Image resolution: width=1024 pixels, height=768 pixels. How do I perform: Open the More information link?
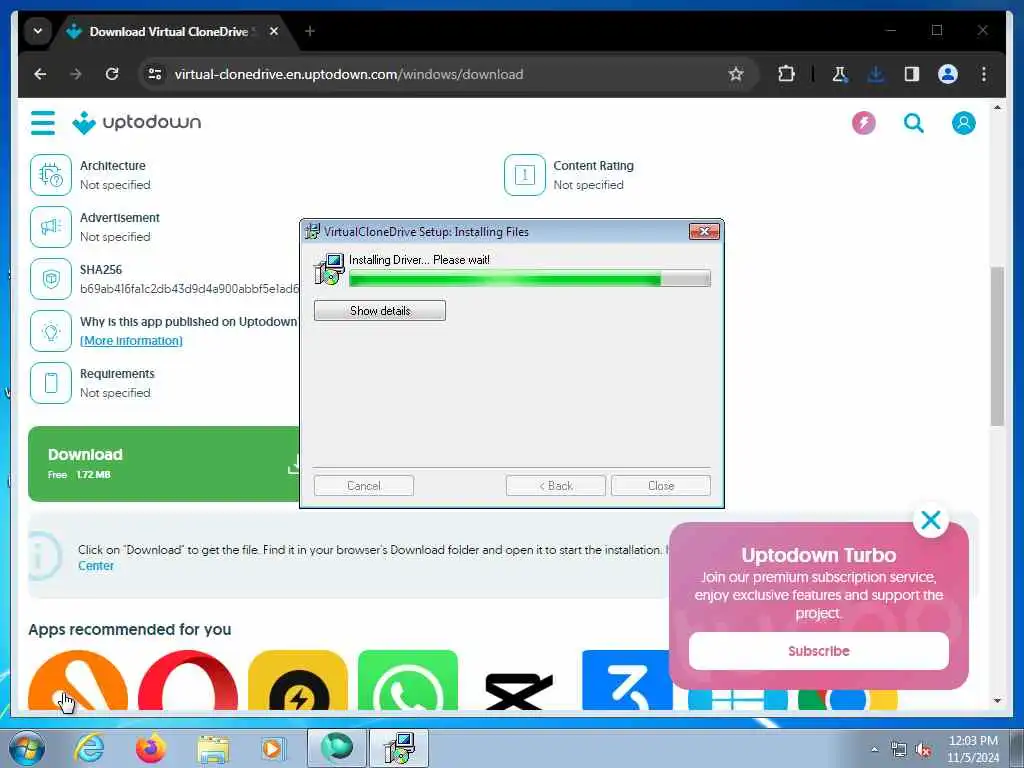131,341
